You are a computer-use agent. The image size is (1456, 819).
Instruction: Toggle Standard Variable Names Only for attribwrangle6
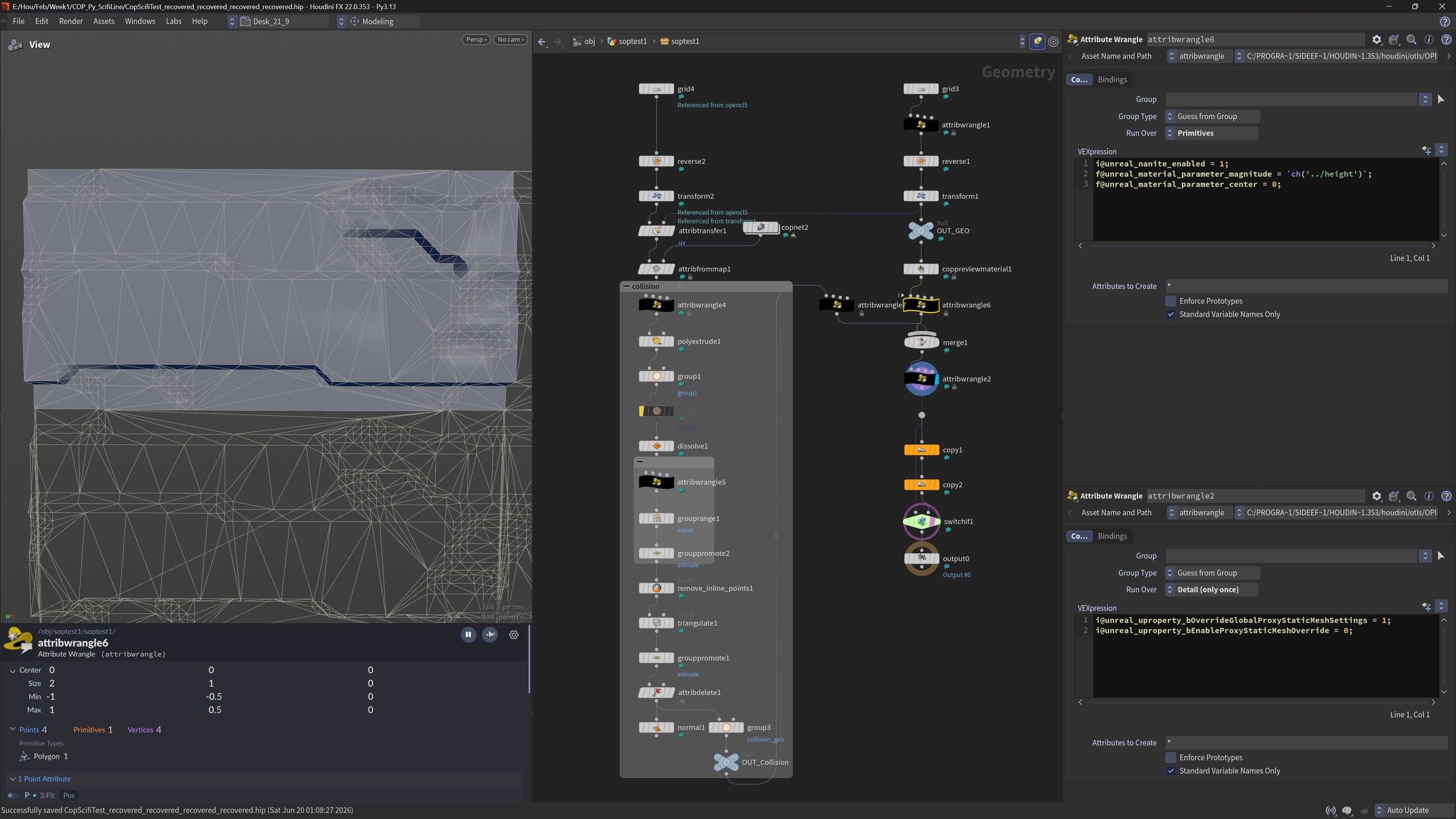click(x=1171, y=314)
